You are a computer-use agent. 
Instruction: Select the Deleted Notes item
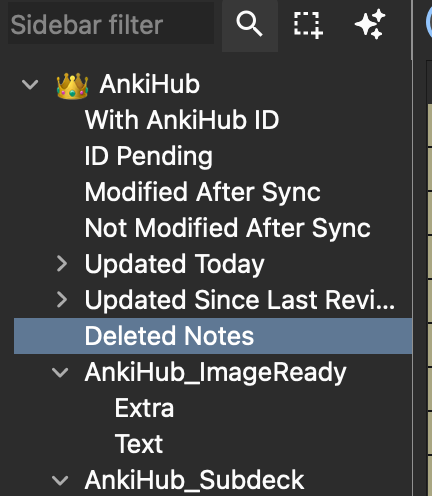213,336
